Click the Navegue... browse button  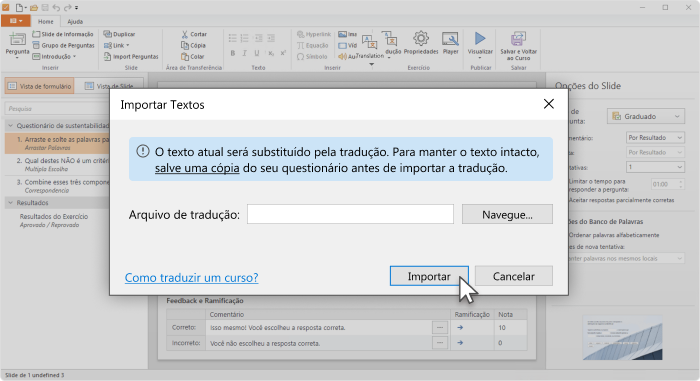point(507,214)
